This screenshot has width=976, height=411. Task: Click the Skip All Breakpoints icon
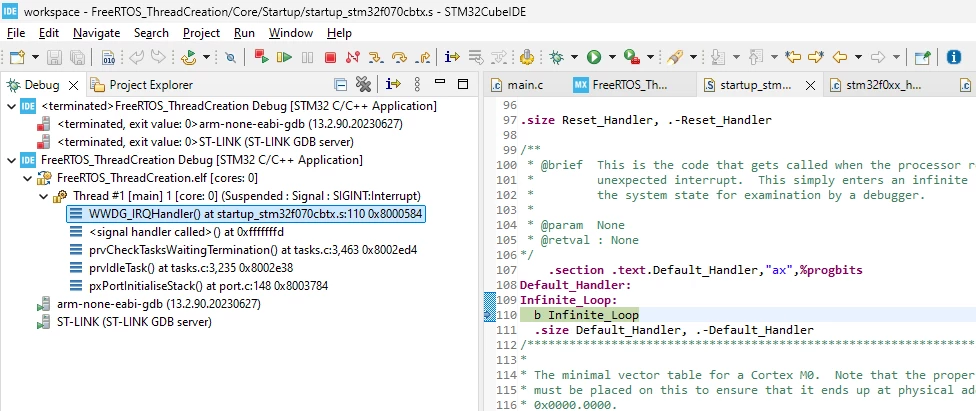tap(230, 57)
